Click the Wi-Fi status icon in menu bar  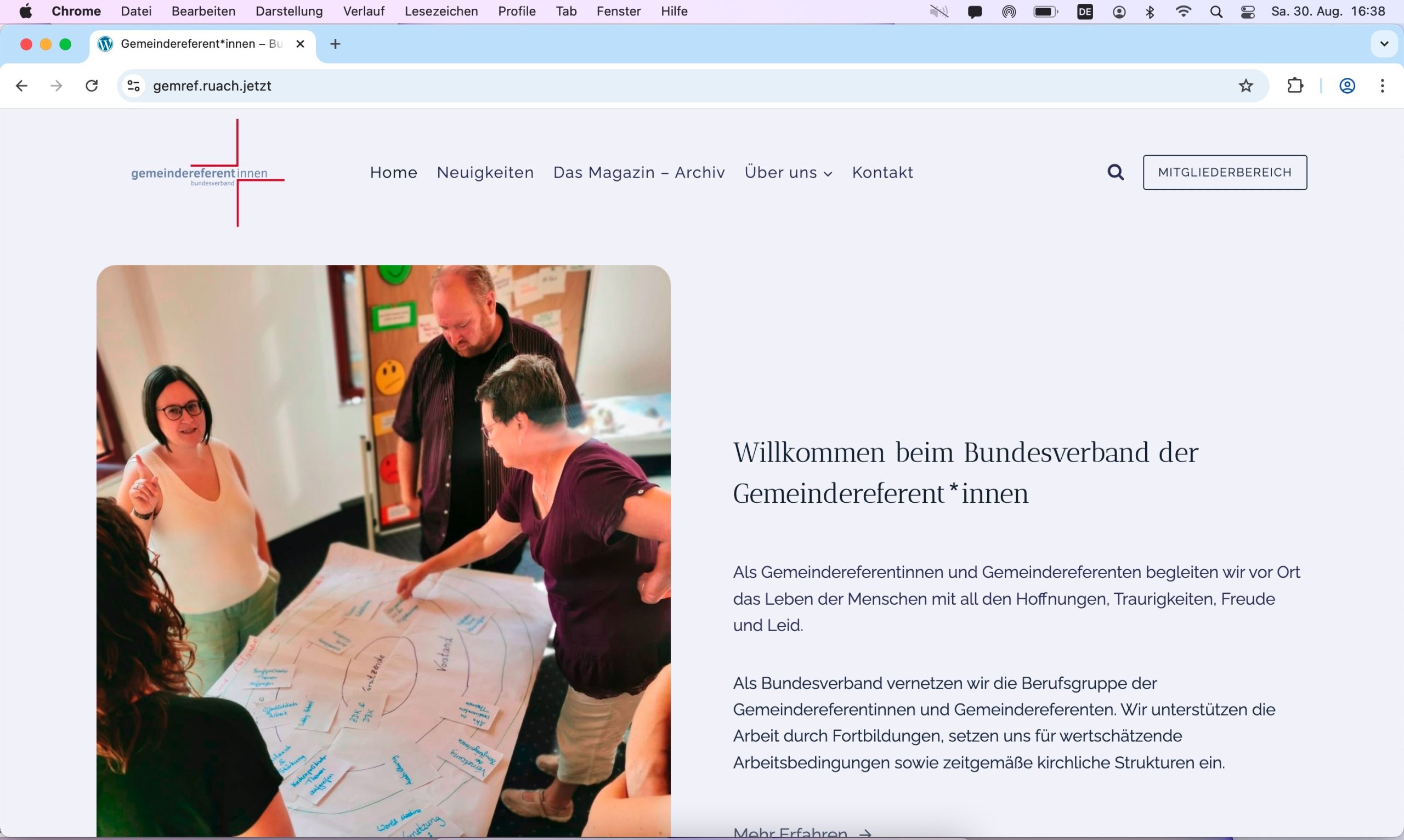point(1182,12)
